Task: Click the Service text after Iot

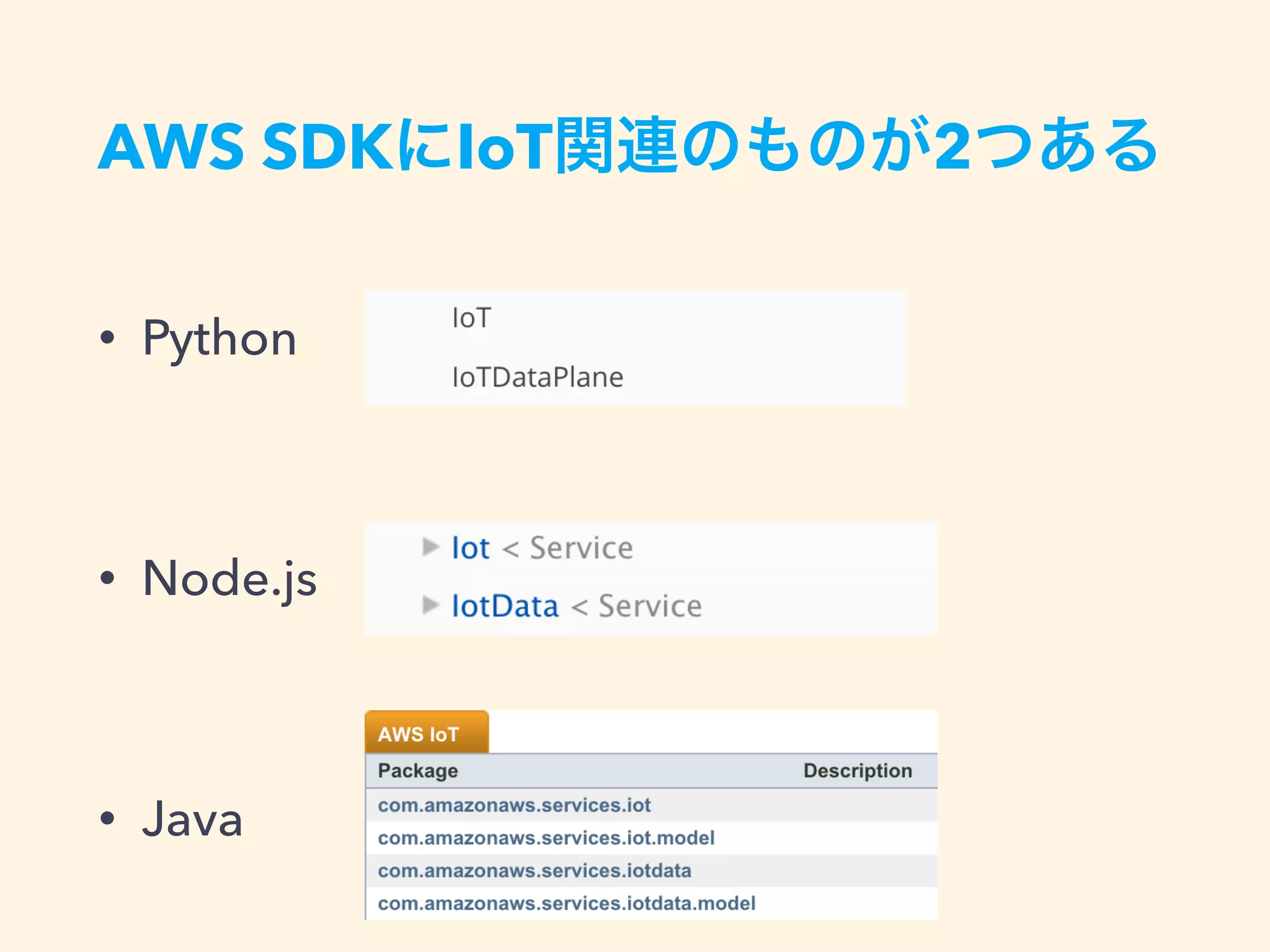Action: (581, 548)
